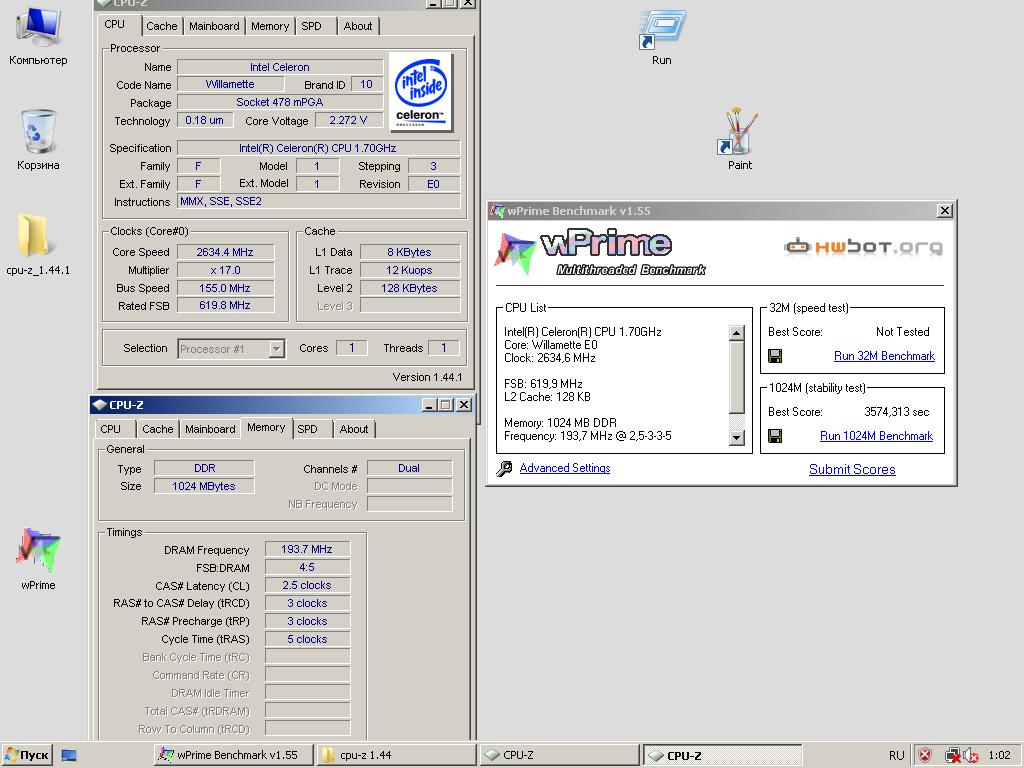
Task: Open About tab in lower CPU-Z window
Action: pos(354,429)
